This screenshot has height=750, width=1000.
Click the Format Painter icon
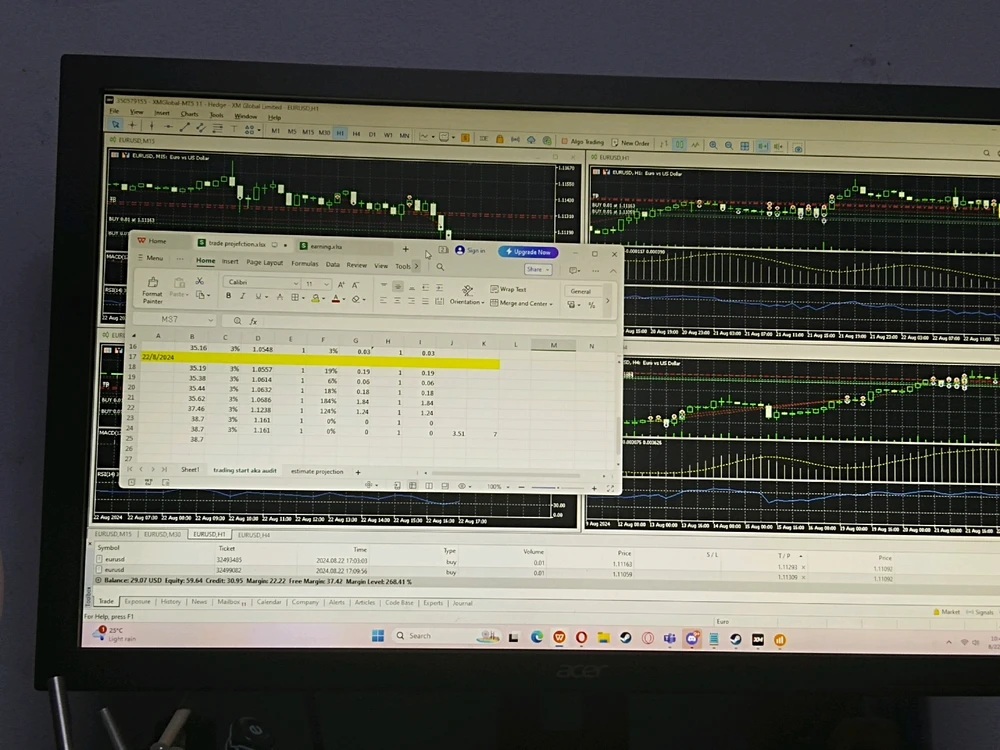[153, 284]
